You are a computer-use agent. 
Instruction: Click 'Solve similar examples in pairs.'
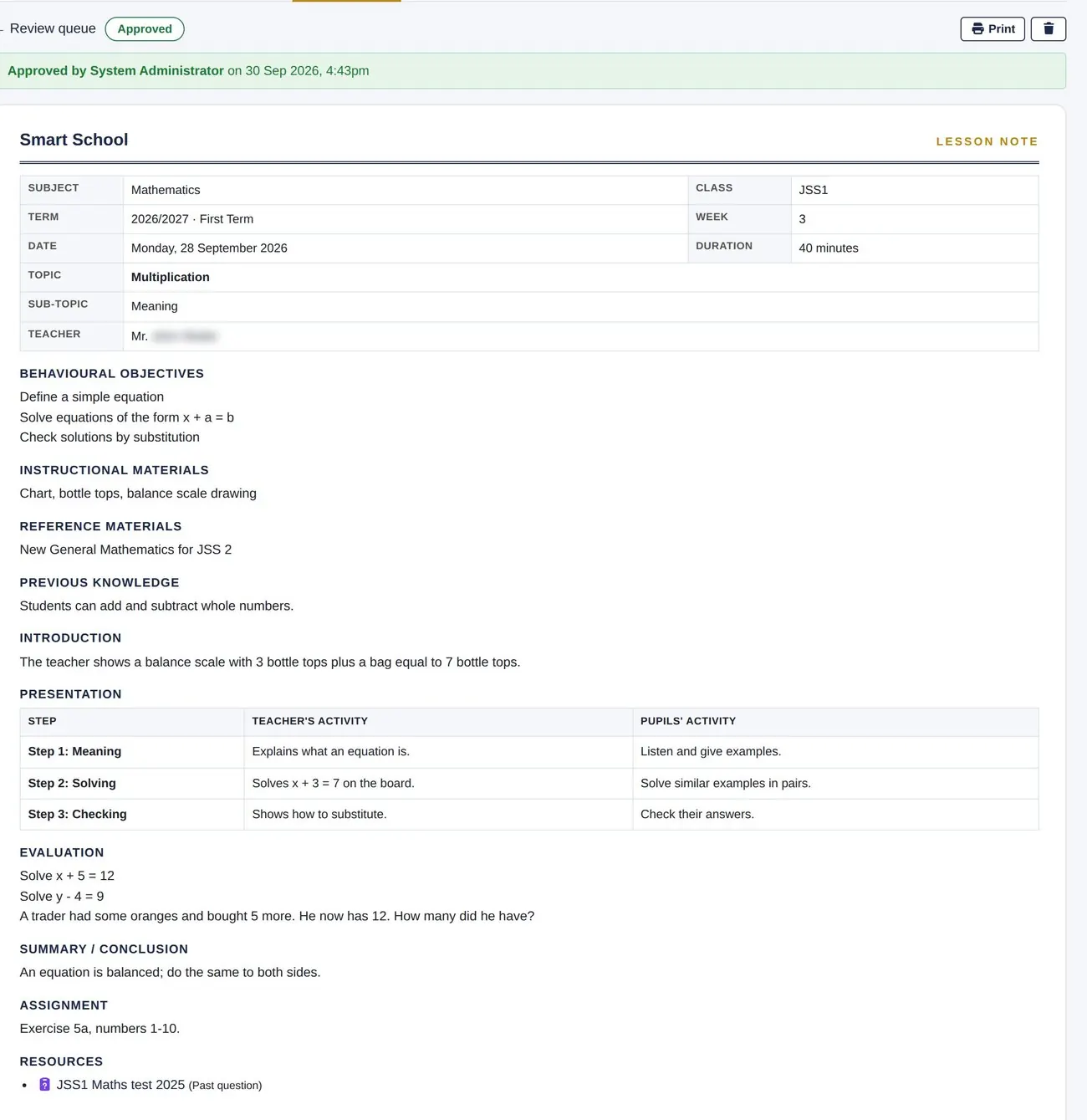click(x=726, y=783)
